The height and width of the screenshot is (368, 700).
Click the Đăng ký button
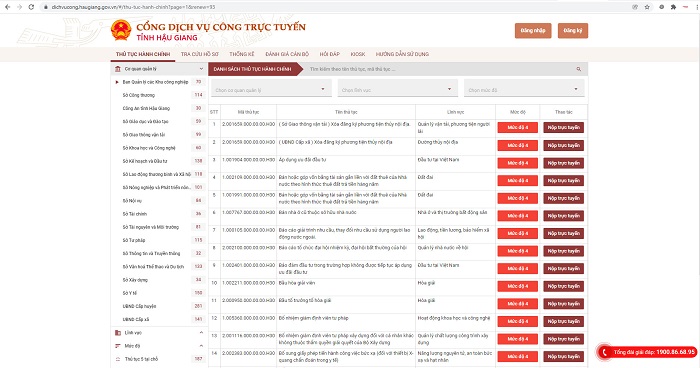[x=572, y=30]
